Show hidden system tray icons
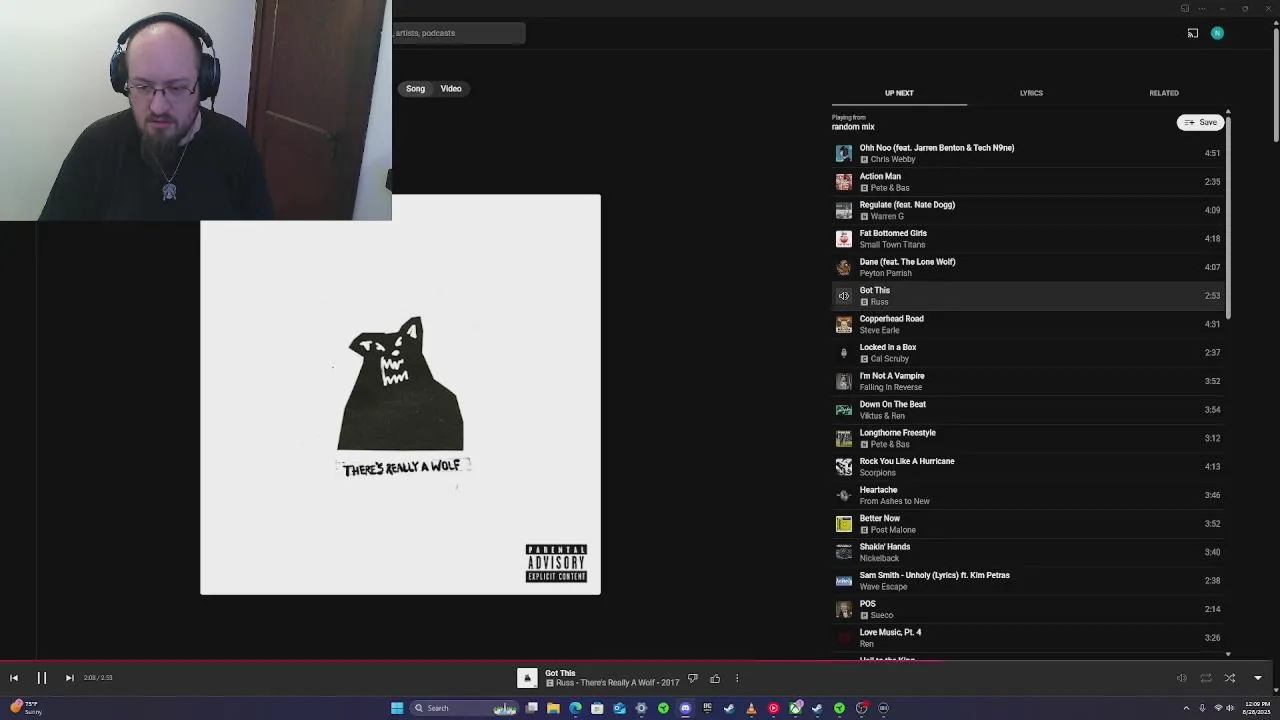Screen dimensions: 1280x720 [1187, 708]
